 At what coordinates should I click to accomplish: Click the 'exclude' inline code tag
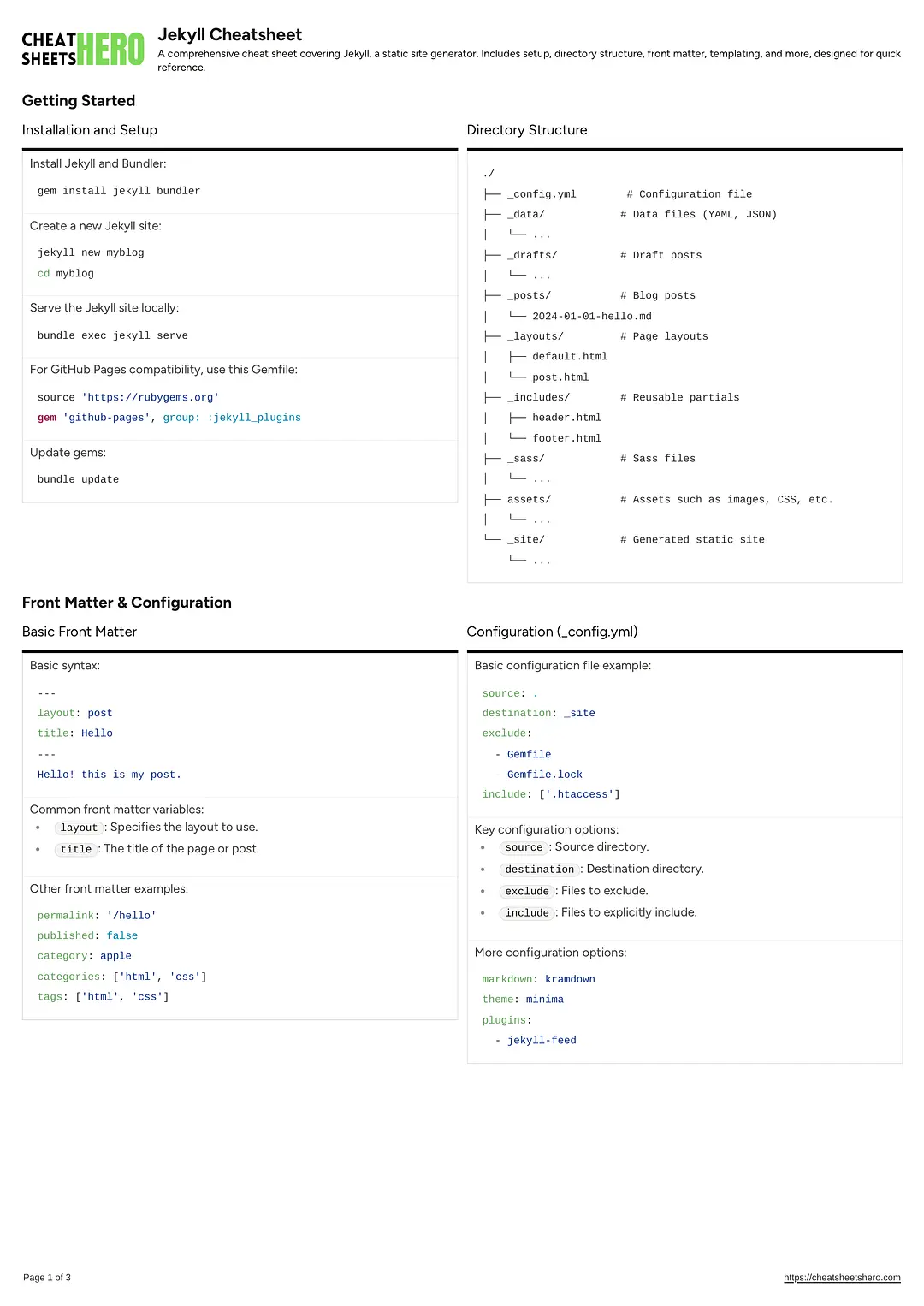pyautogui.click(x=526, y=891)
